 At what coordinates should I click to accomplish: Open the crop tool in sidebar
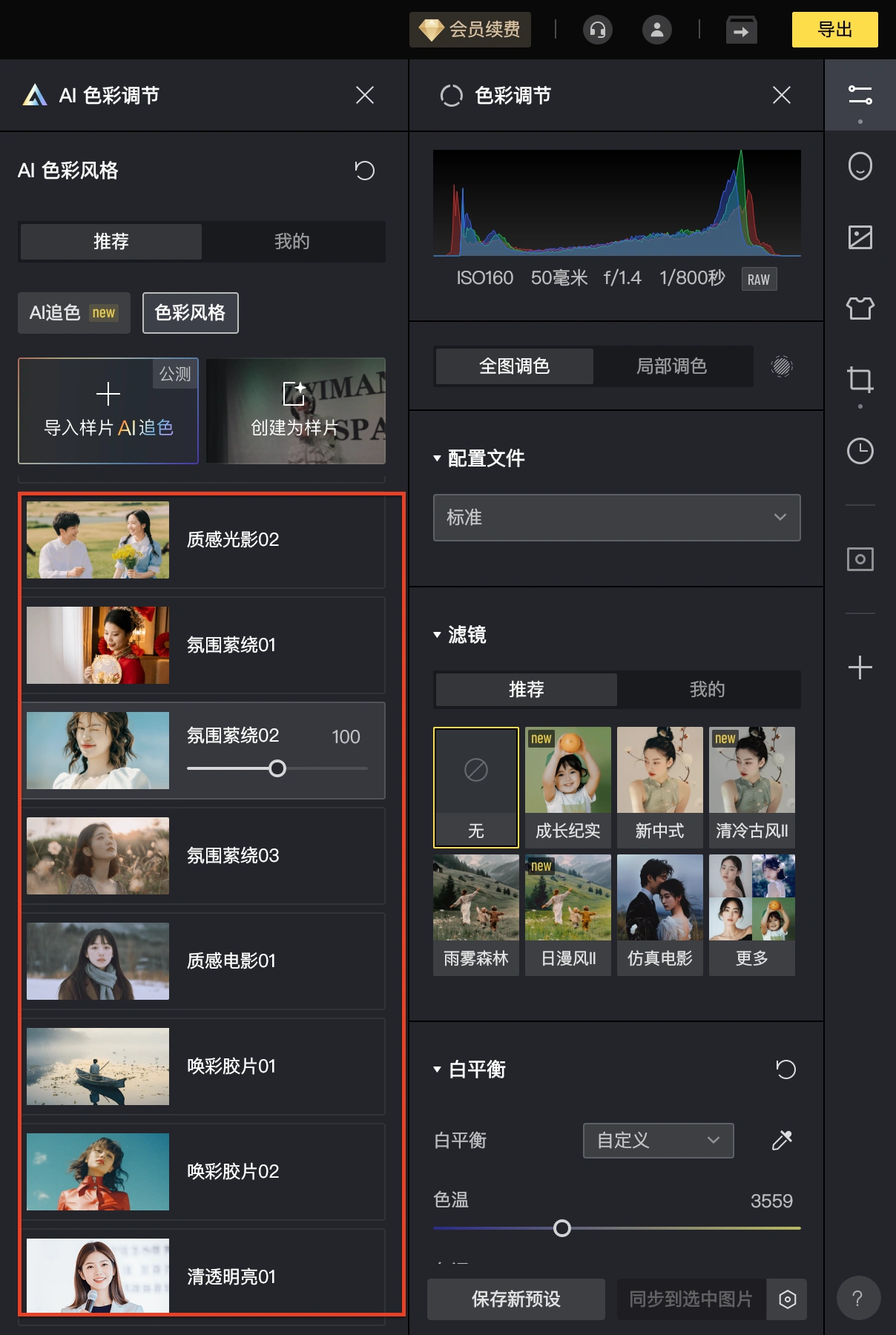pyautogui.click(x=860, y=380)
